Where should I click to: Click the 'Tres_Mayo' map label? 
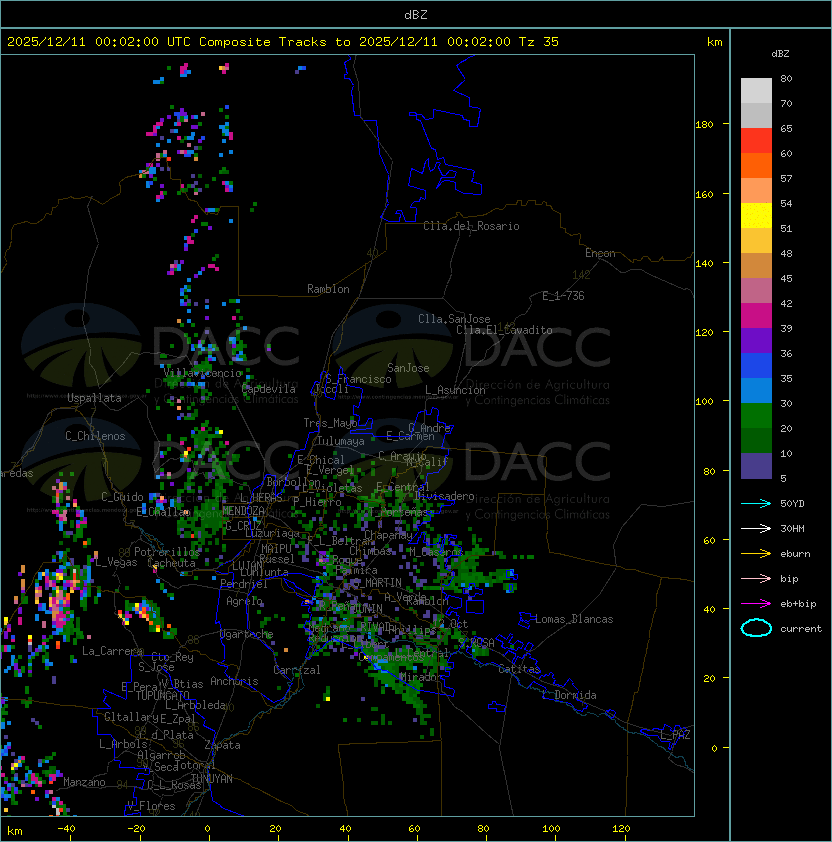pos(330,423)
